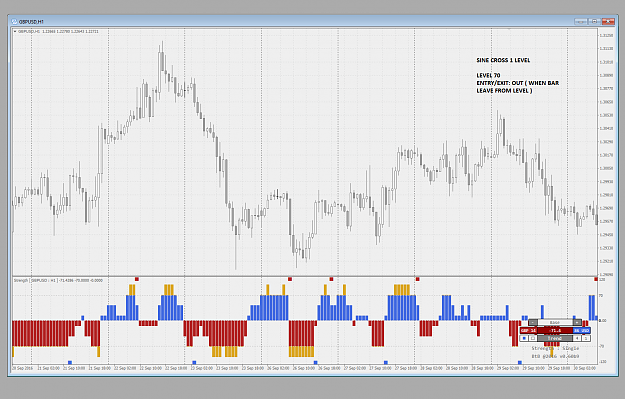Click the 'SINE CROSS 1 LEVEL' text label
This screenshot has width=625, height=399.
[x=503, y=60]
